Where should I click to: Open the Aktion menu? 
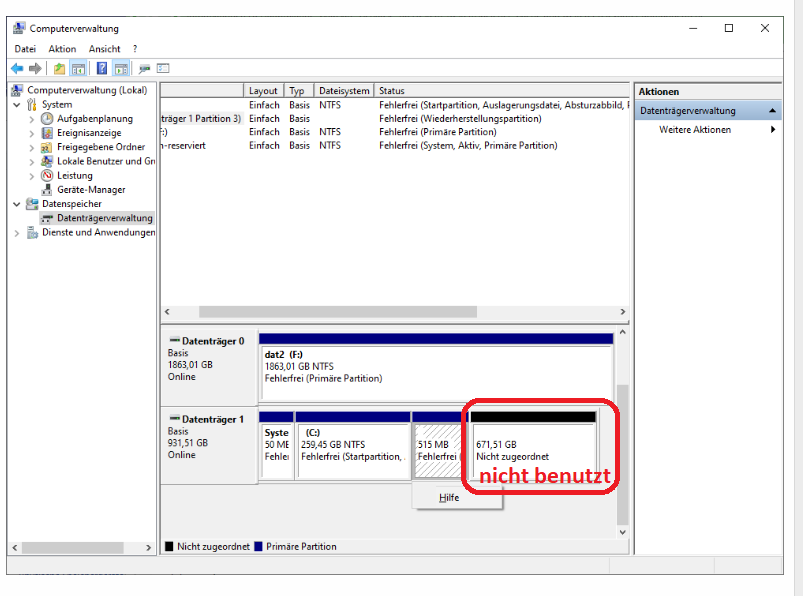62,49
